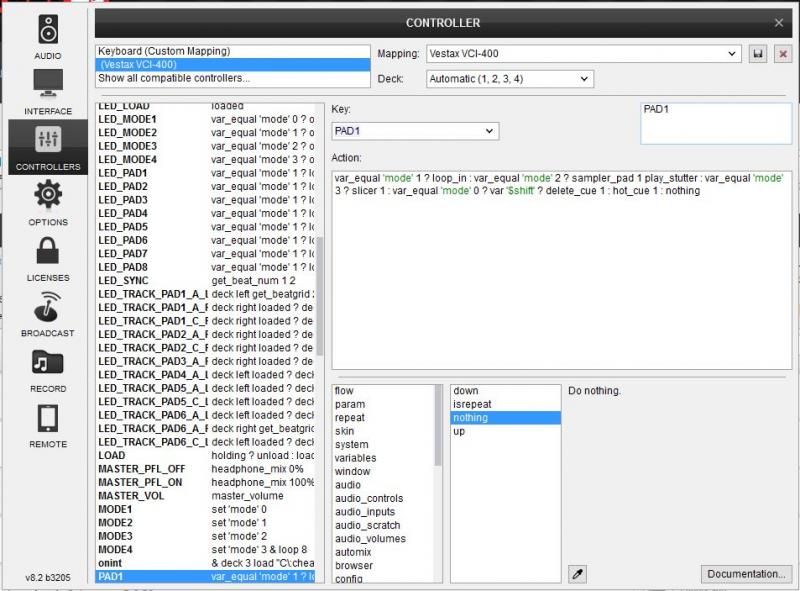Viewport: 800px width, 591px height.
Task: Open the Remote settings section
Action: coord(47,423)
